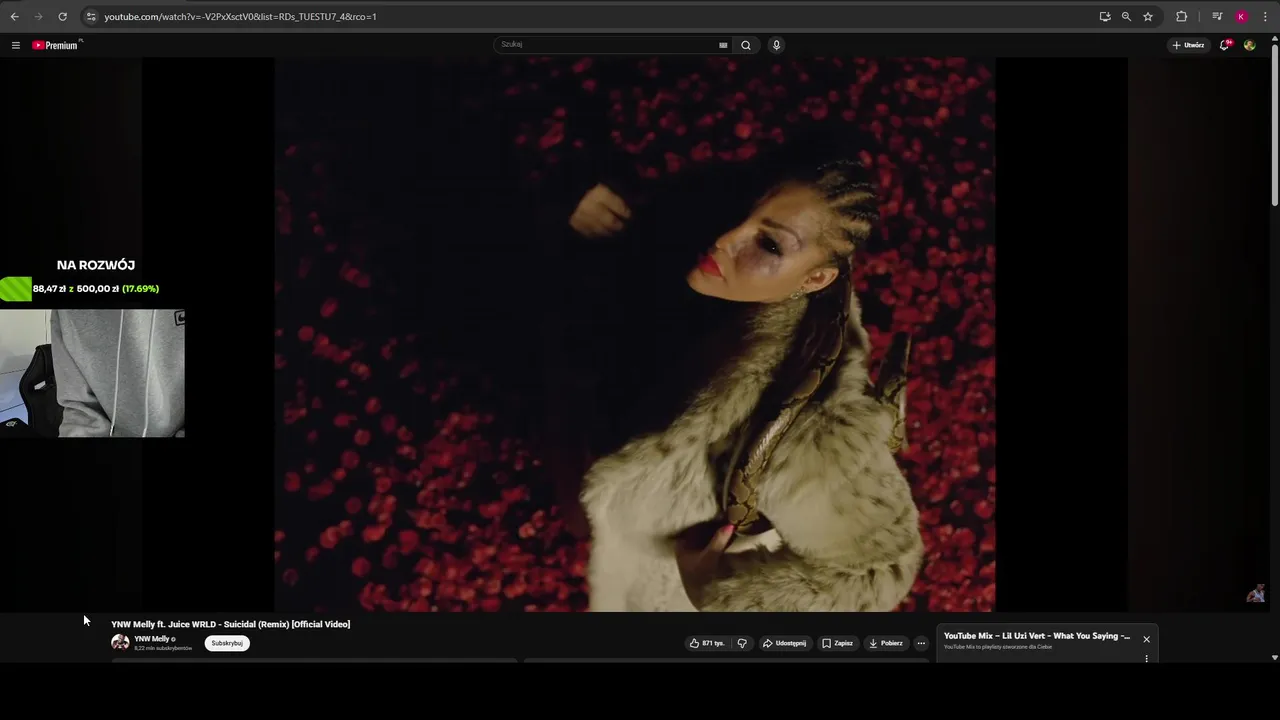Open Chrome three-dot menu

(1265, 16)
